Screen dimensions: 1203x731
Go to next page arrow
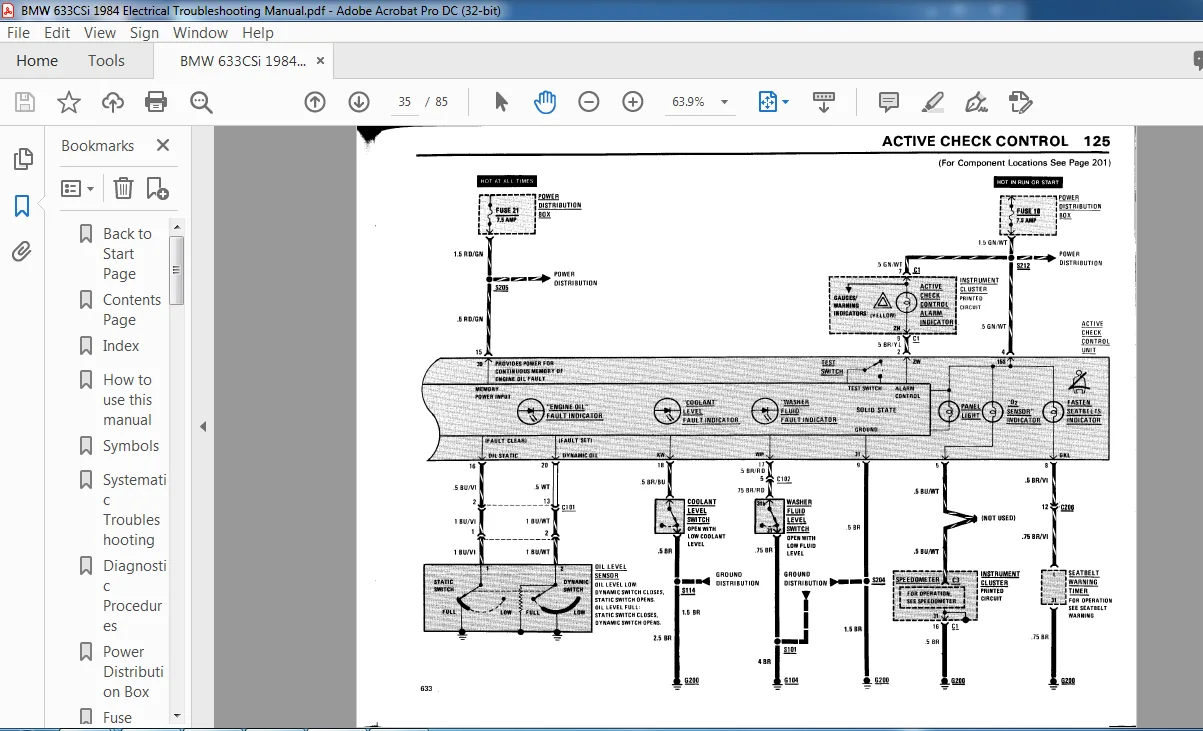click(x=359, y=102)
